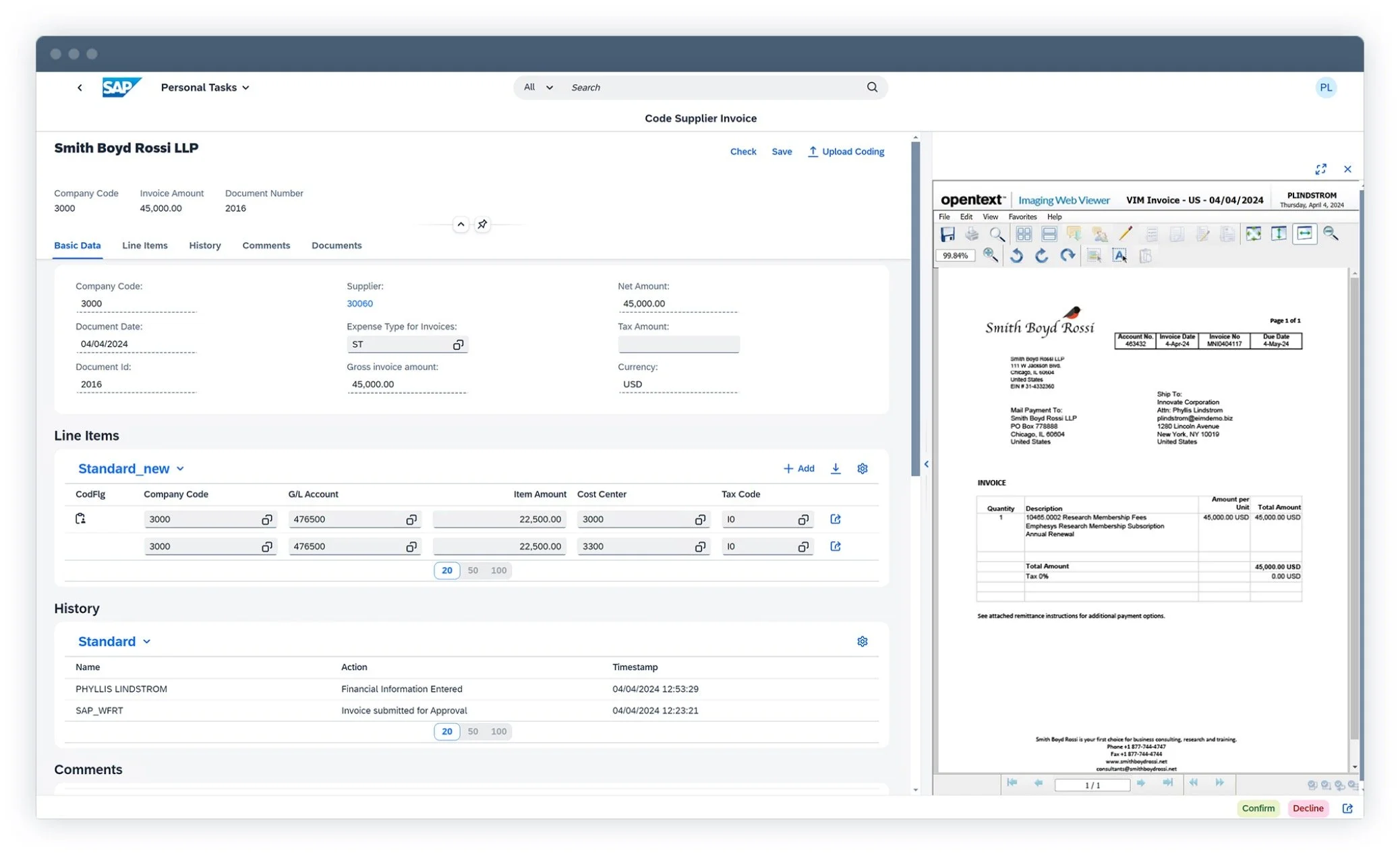Go to the first page in viewer
Screen dimensions: 1400x855
(1012, 783)
